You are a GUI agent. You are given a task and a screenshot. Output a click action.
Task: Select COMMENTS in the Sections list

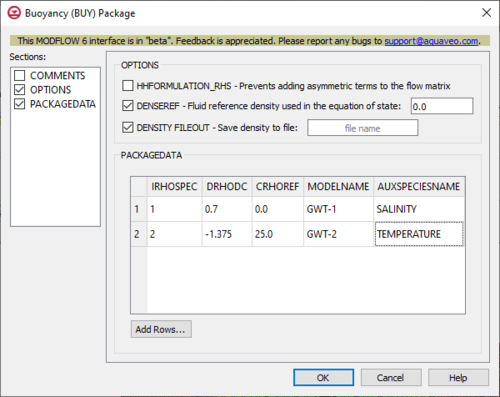[57, 76]
